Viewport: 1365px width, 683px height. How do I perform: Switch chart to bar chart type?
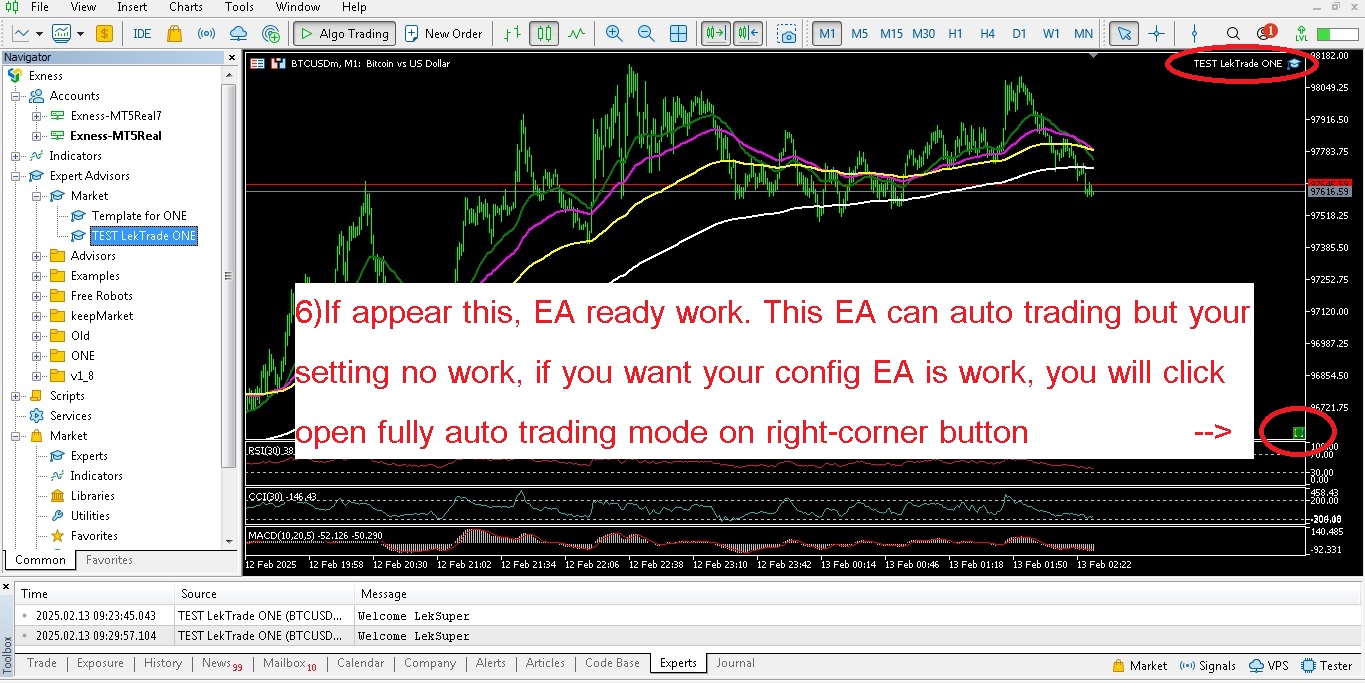[x=512, y=33]
